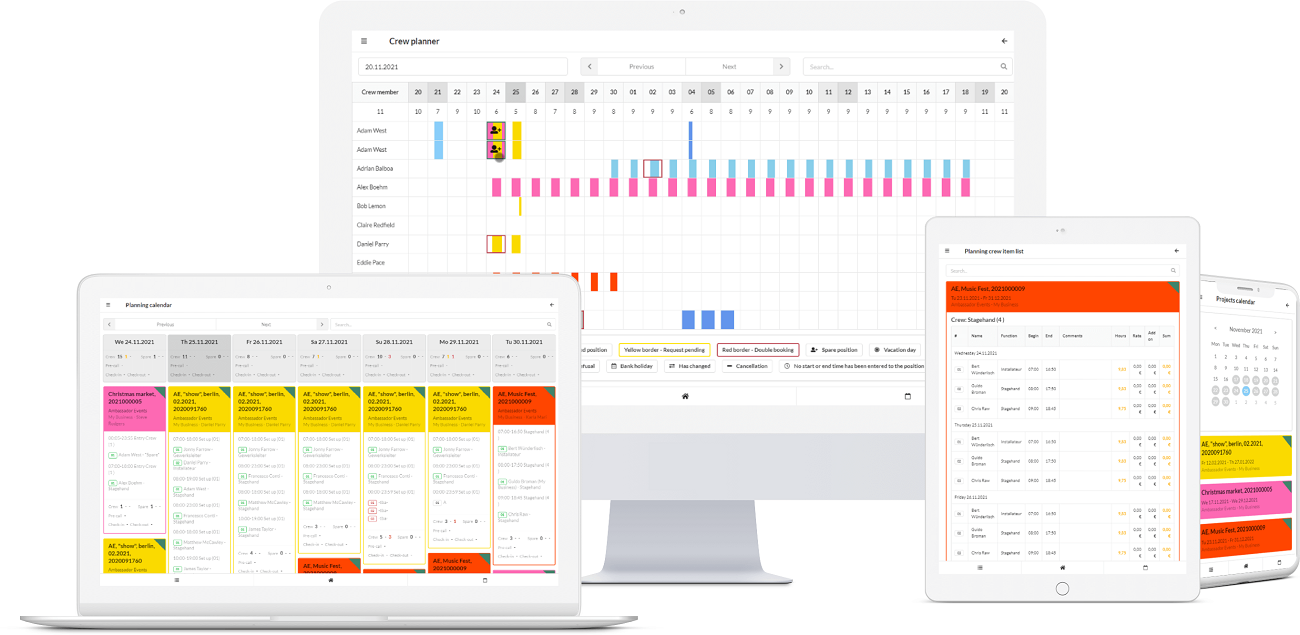Toggle the Yellow border - Request pending filter
1300x635 pixels.
(664, 349)
